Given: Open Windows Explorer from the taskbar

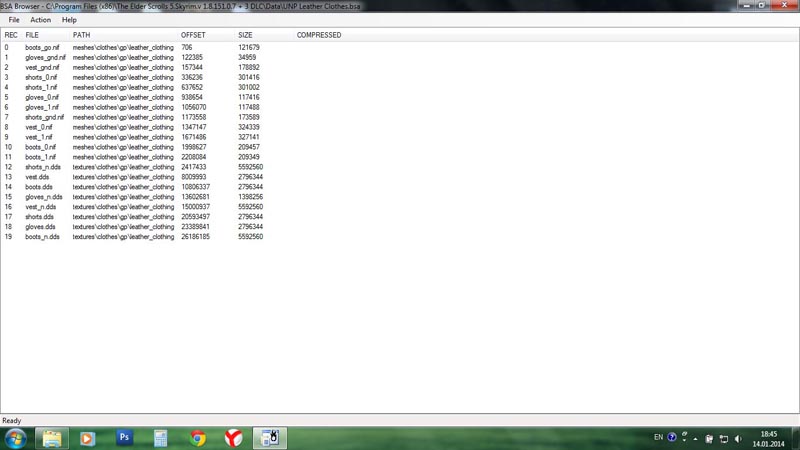Looking at the screenshot, I should [x=52, y=438].
